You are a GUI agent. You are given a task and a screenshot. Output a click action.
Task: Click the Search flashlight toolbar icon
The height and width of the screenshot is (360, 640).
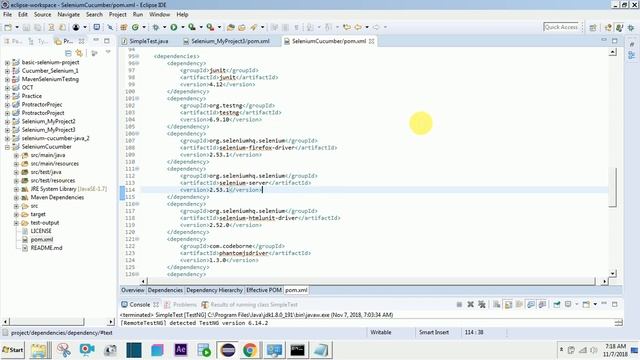click(x=253, y=27)
